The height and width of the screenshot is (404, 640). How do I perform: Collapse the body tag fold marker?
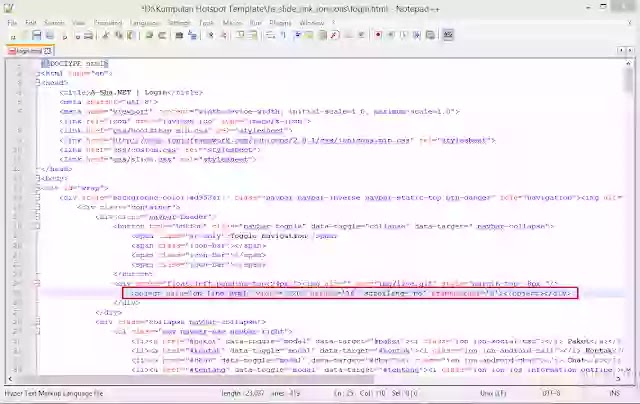pyautogui.click(x=38, y=178)
